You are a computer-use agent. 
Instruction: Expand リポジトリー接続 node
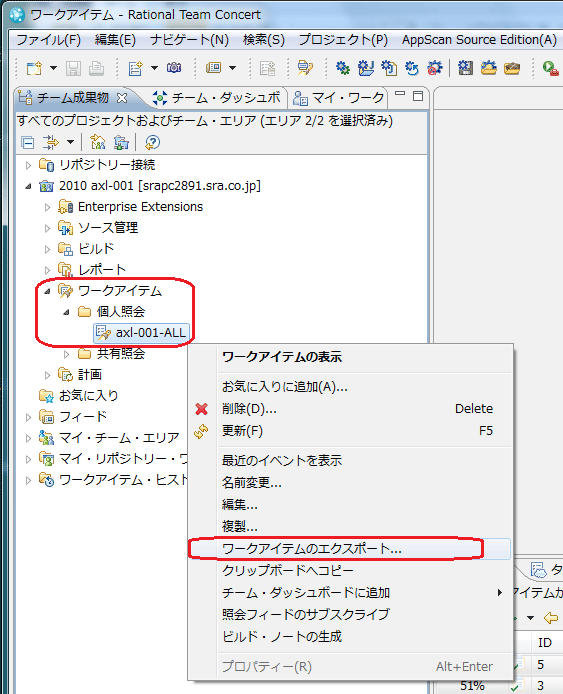[28, 165]
